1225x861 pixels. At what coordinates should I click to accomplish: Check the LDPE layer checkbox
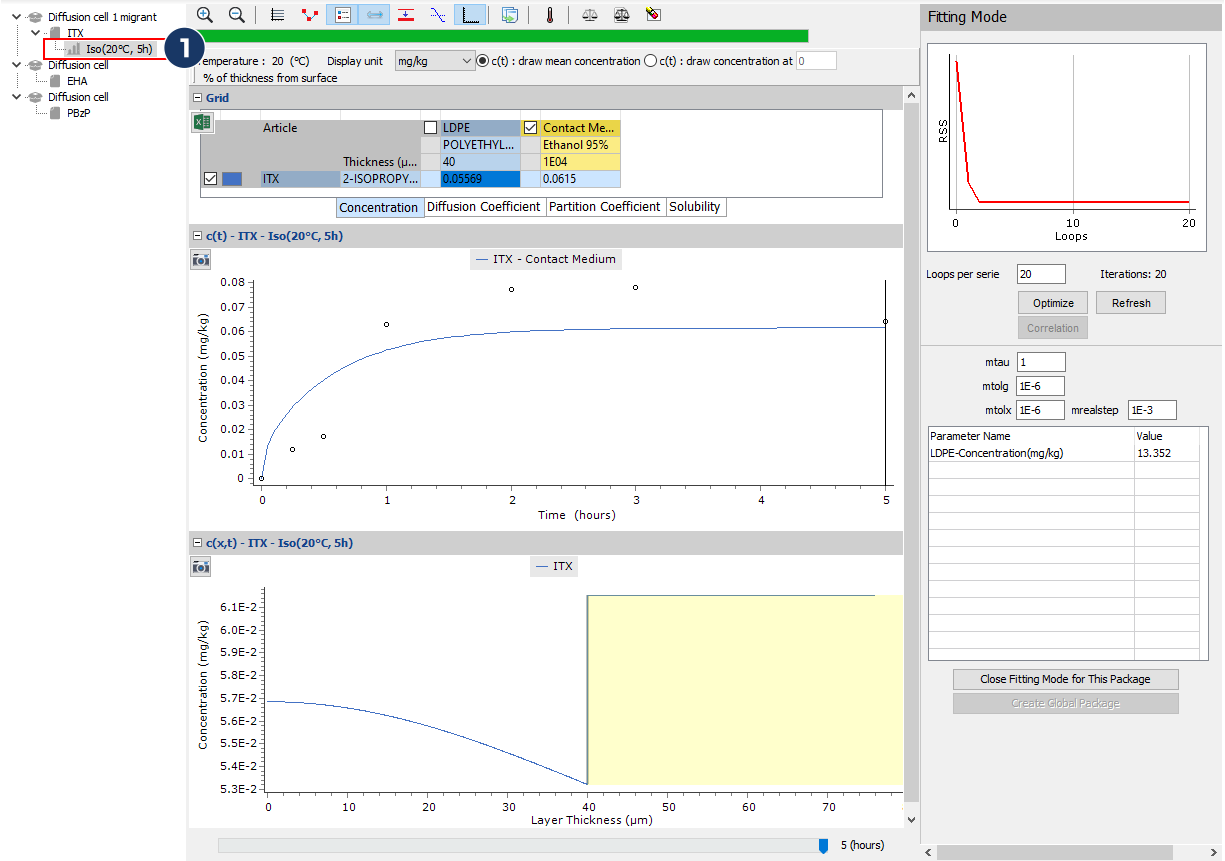430,128
